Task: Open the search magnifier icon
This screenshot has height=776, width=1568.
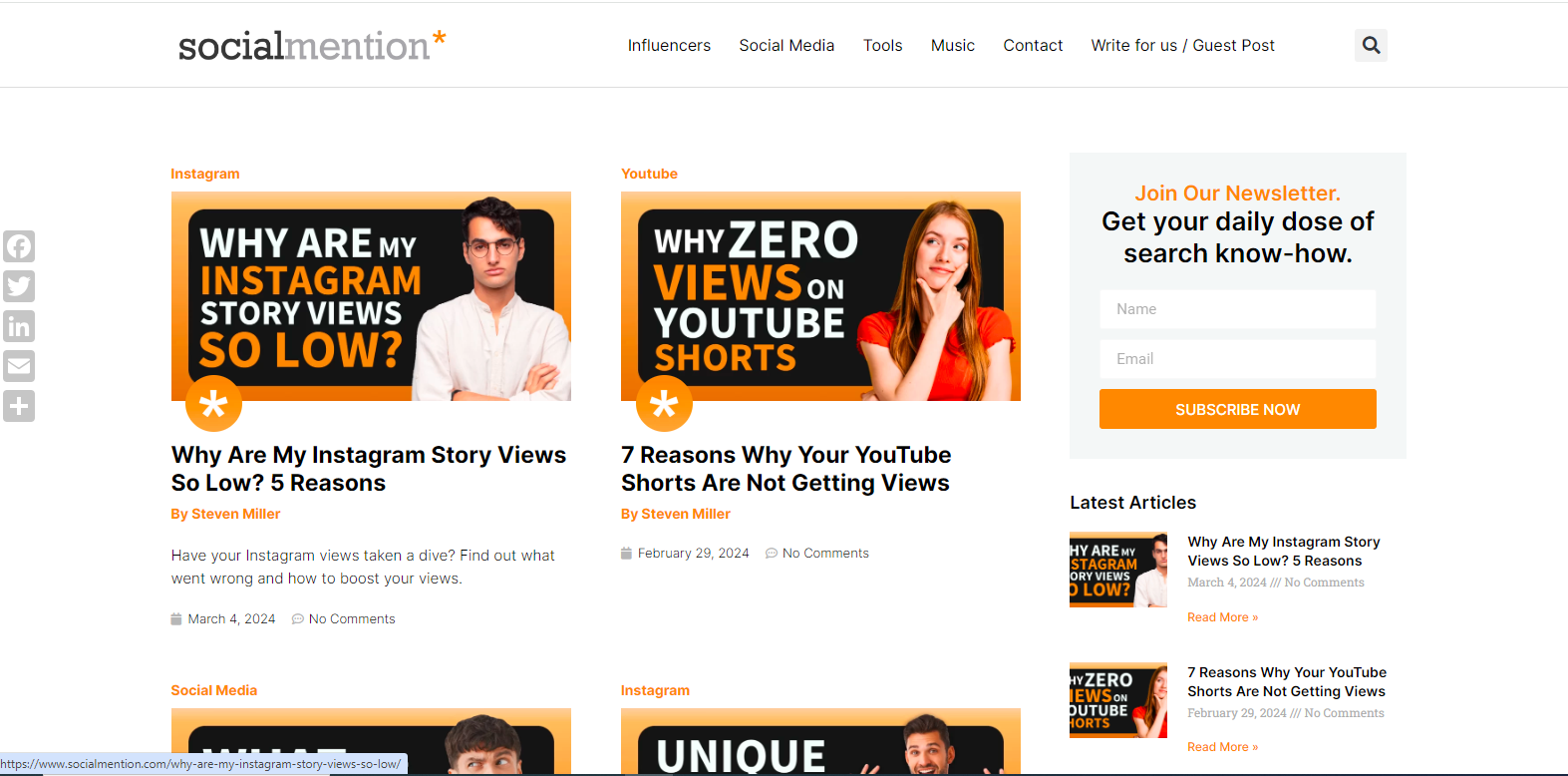Action: (x=1371, y=45)
